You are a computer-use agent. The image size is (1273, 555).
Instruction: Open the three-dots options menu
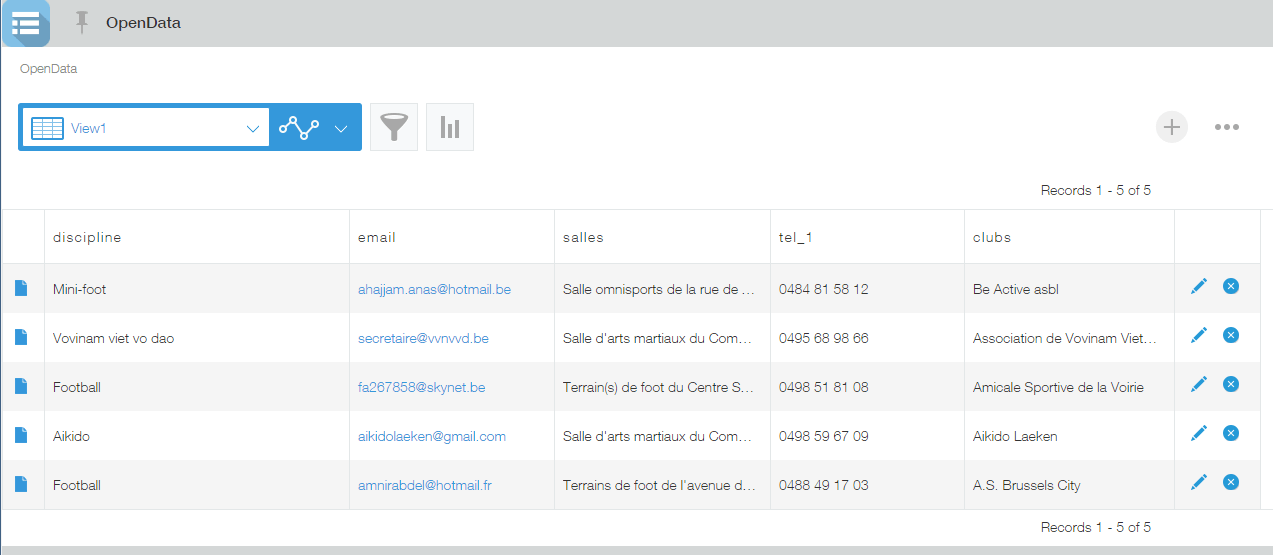1227,127
